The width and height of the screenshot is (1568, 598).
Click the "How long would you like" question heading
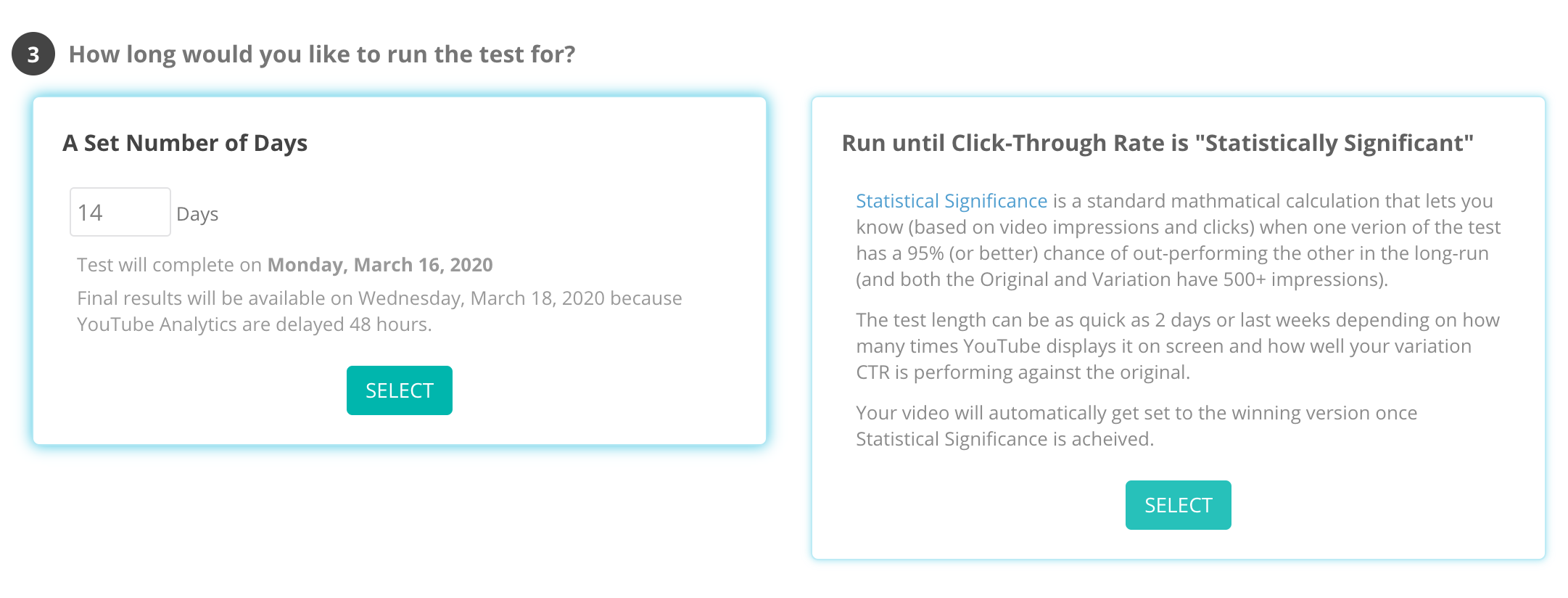coord(321,54)
